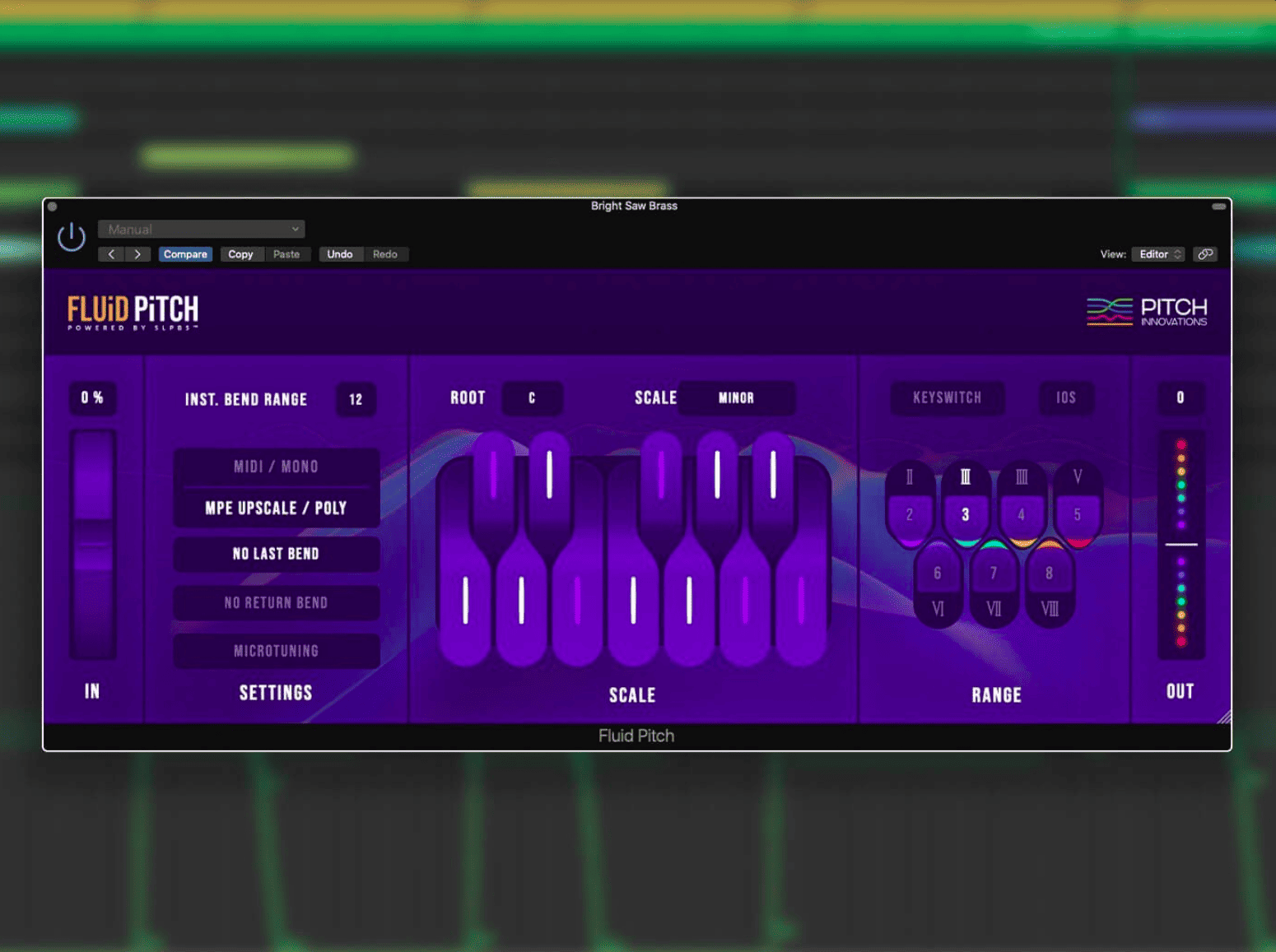1276x952 pixels.
Task: Toggle the rightmost white key (B) in scale
Action: click(x=801, y=600)
